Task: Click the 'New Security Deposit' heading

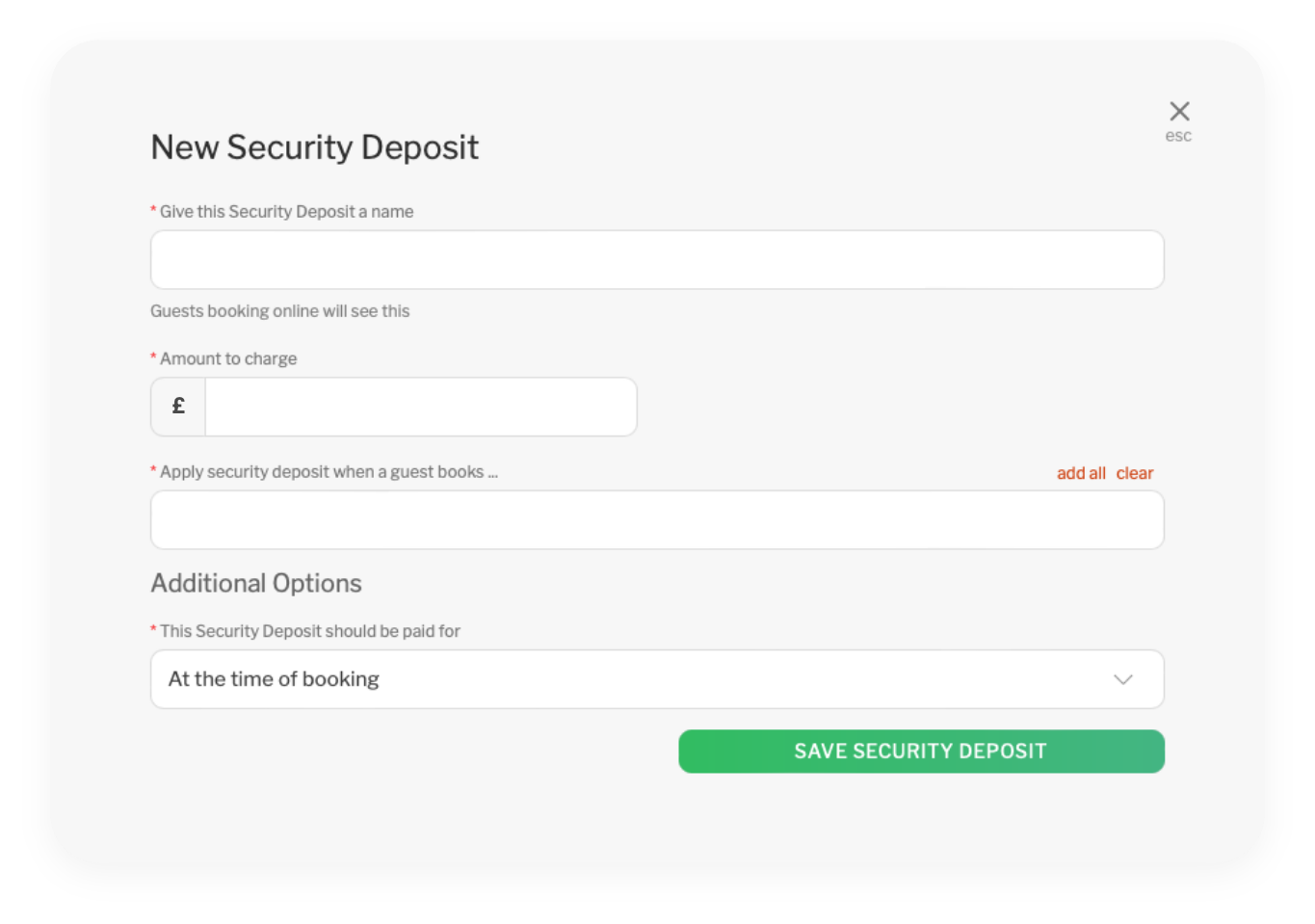Action: click(315, 147)
